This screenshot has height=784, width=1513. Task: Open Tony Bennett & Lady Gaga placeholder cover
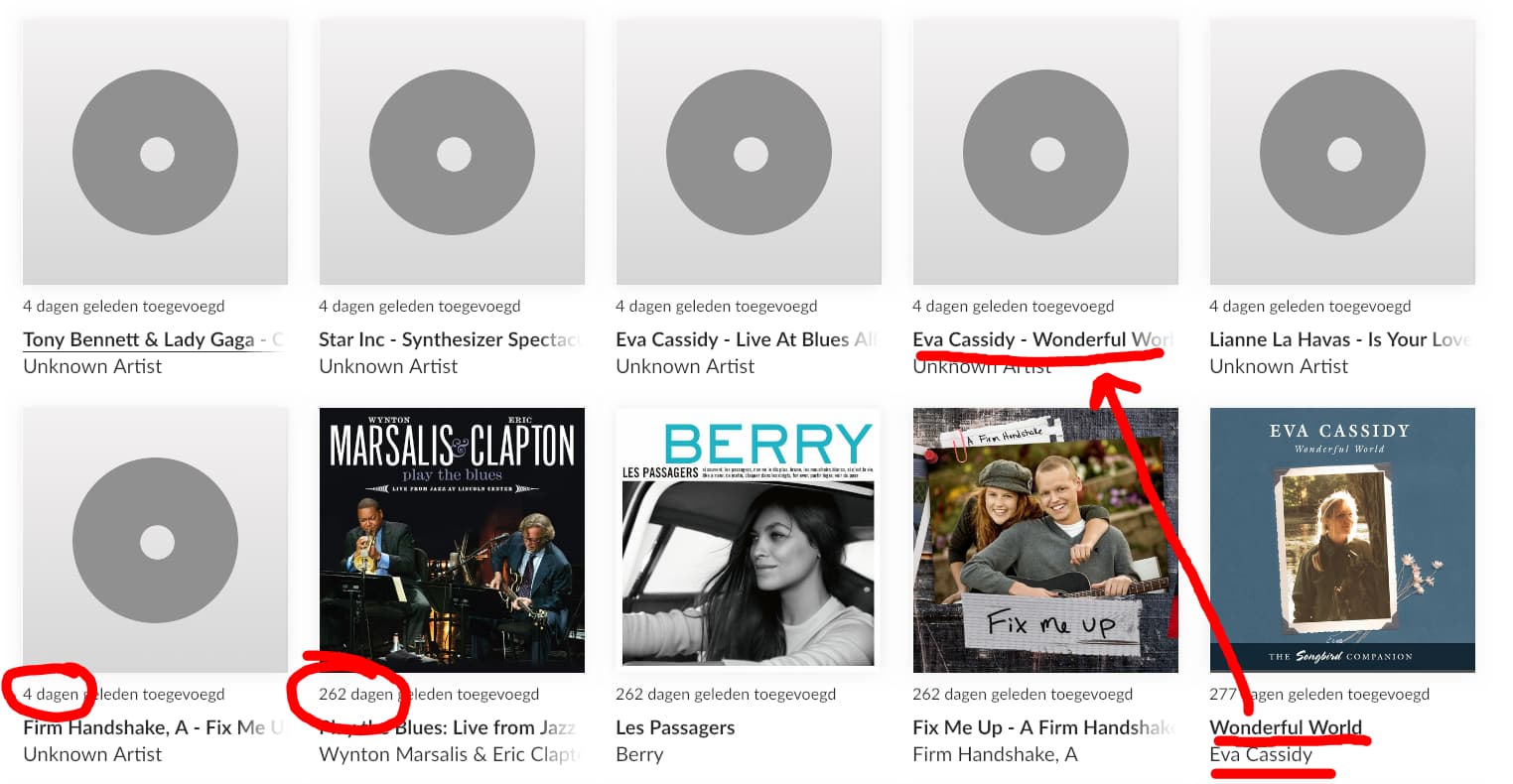tap(155, 152)
